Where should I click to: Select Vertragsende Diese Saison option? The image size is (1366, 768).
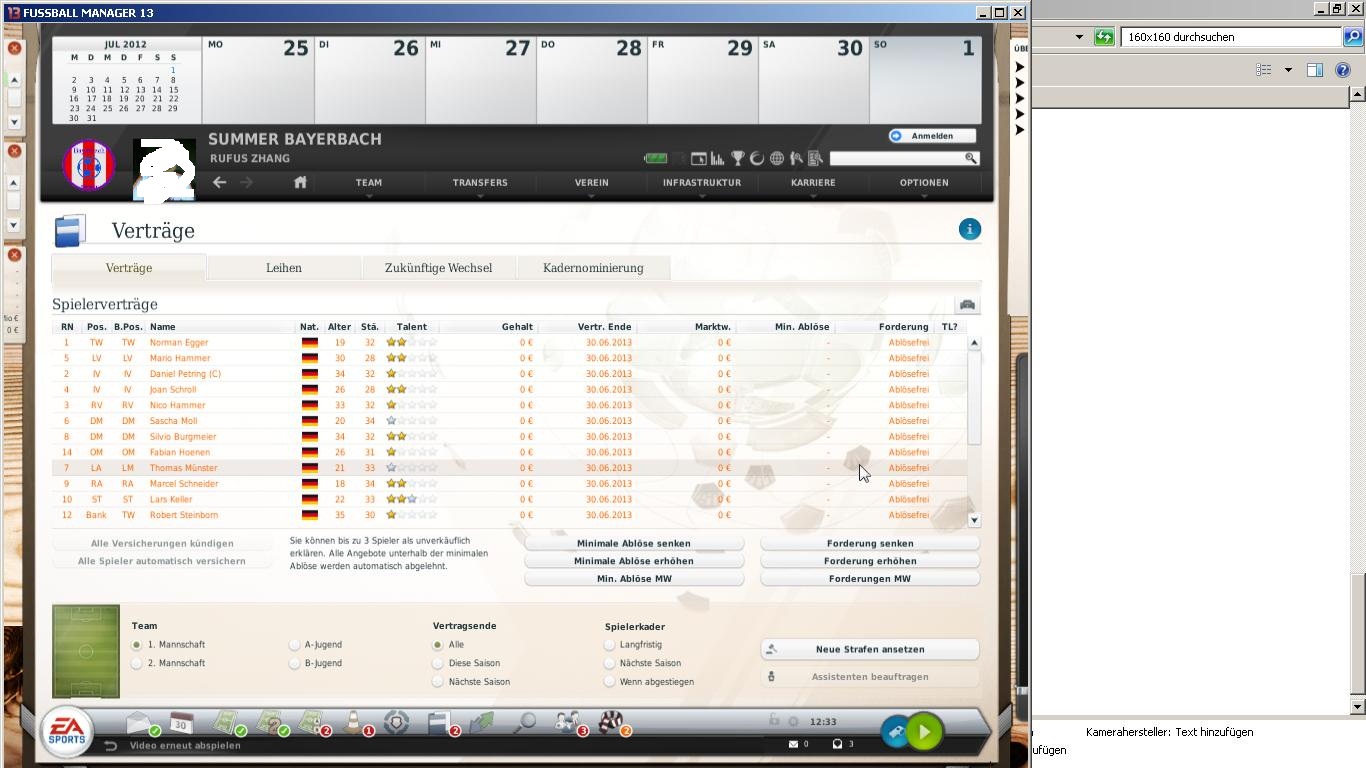coord(438,663)
